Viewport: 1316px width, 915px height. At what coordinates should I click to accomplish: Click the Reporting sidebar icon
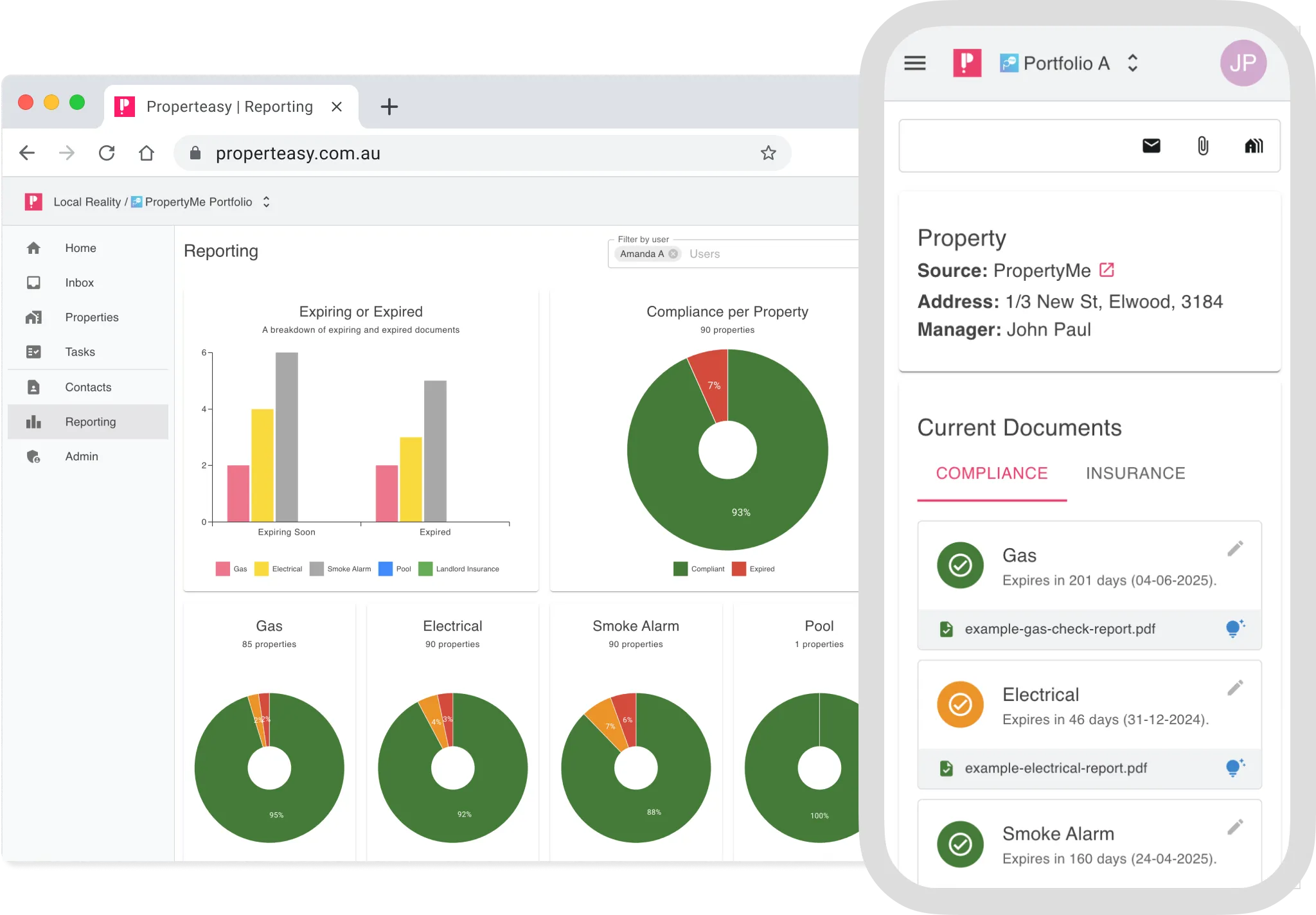click(35, 421)
